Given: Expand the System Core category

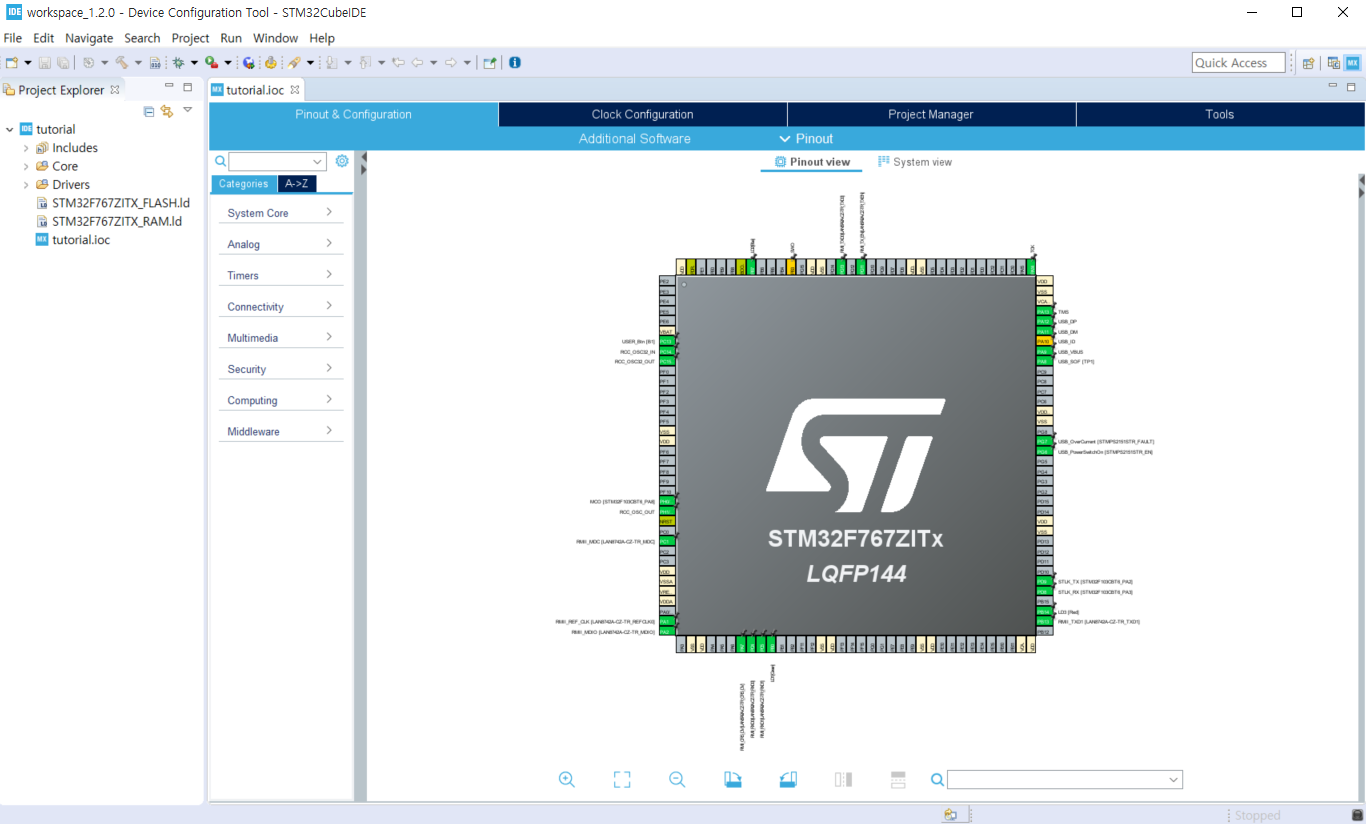Looking at the screenshot, I should tap(281, 213).
